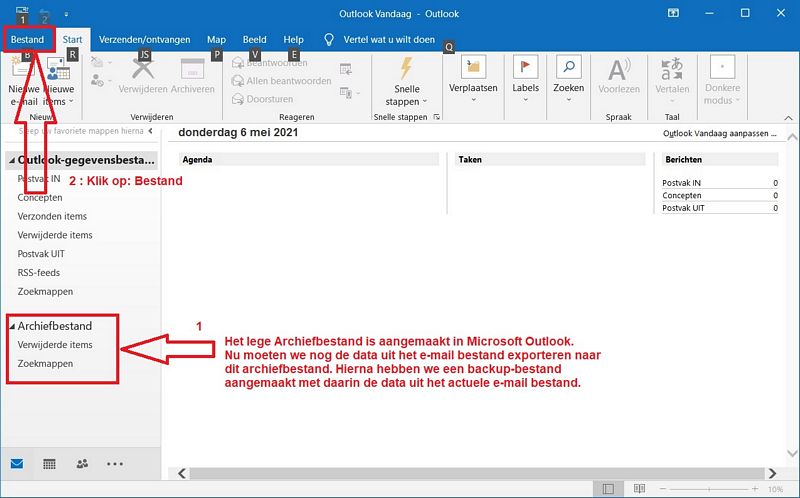The height and width of the screenshot is (498, 800).
Task: Click the lightbulb Tell Me icon
Action: point(329,40)
